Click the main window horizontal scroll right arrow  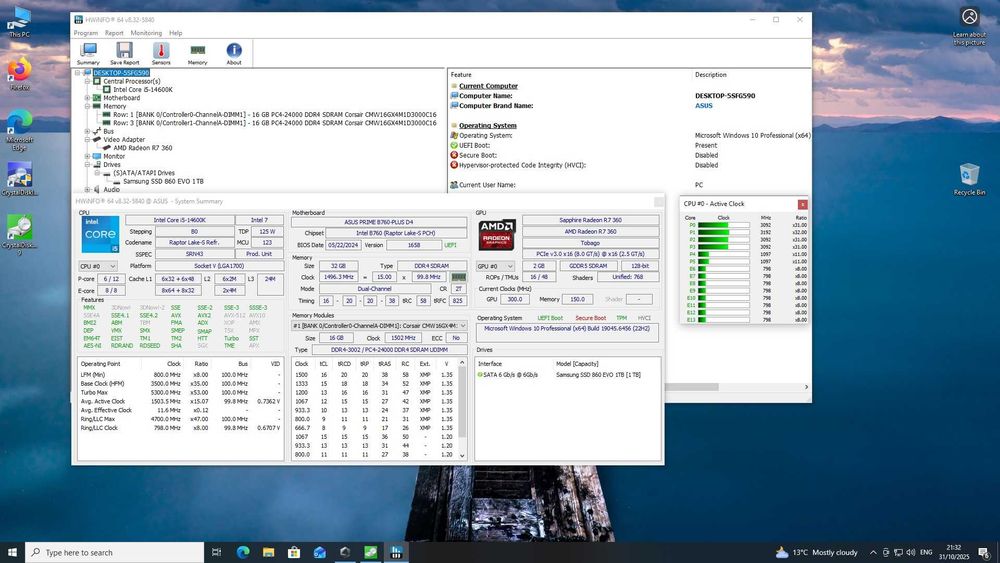tap(806, 387)
